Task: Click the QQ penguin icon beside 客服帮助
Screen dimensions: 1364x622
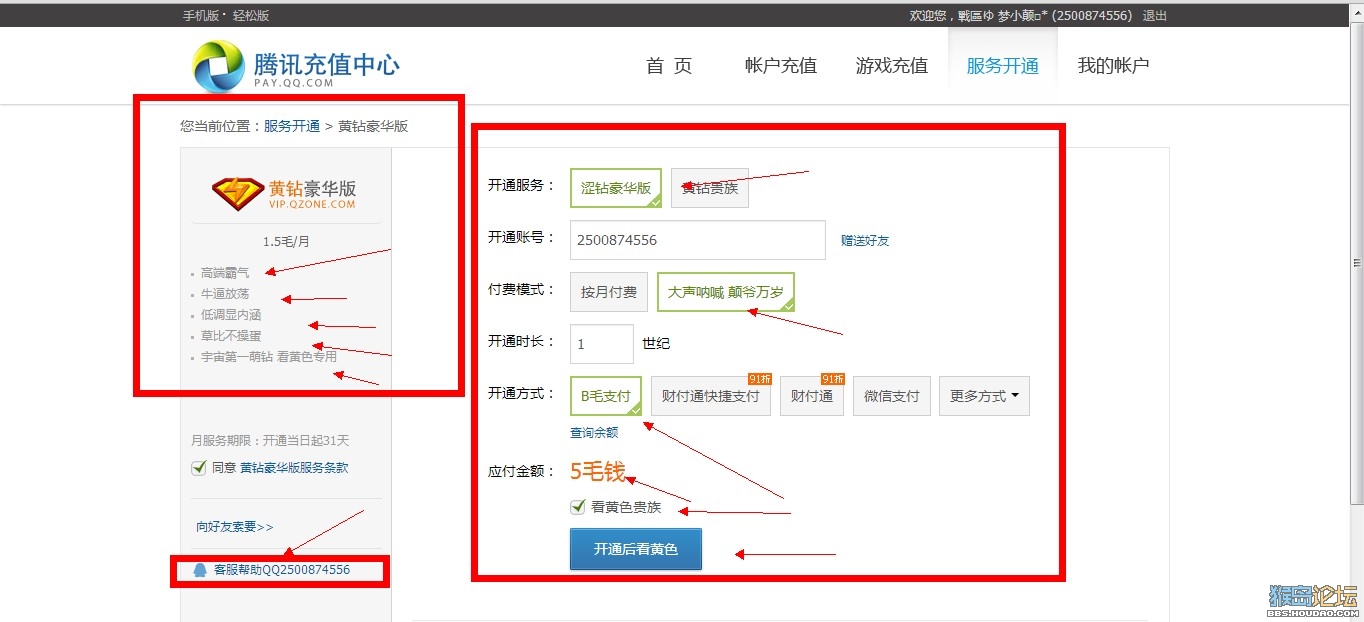Action: [200, 570]
